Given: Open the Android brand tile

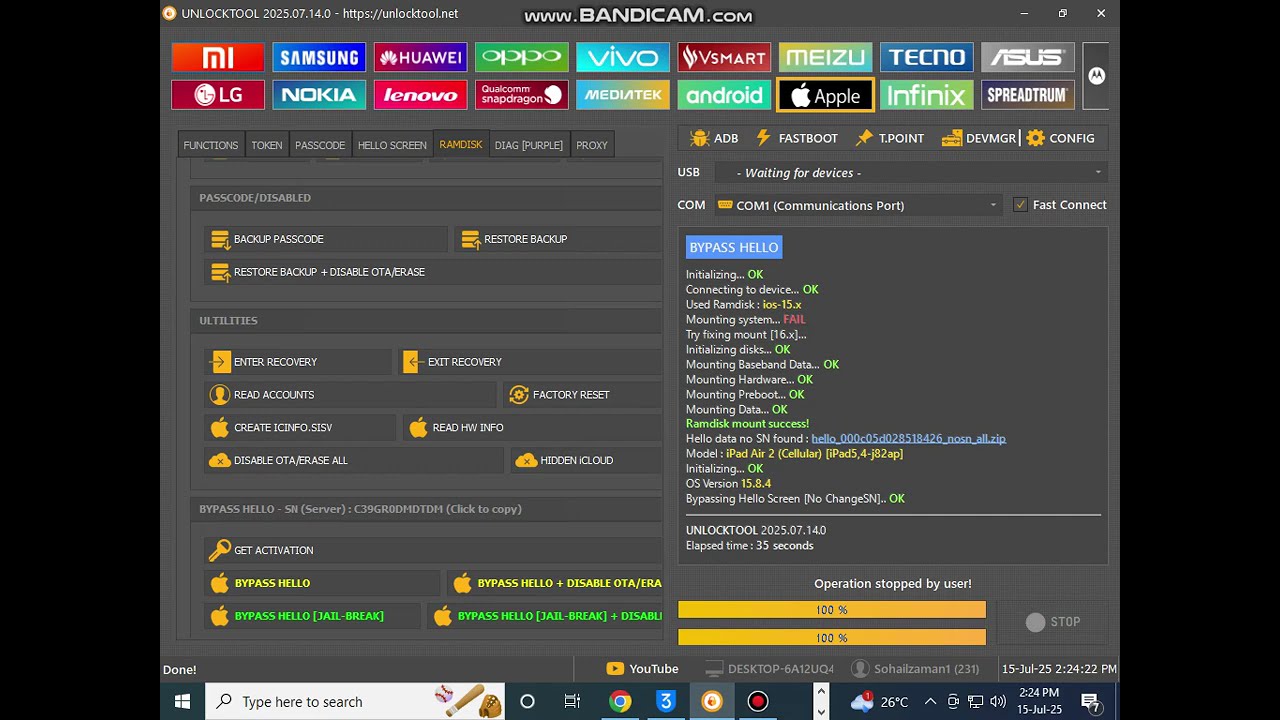Looking at the screenshot, I should pyautogui.click(x=724, y=95).
